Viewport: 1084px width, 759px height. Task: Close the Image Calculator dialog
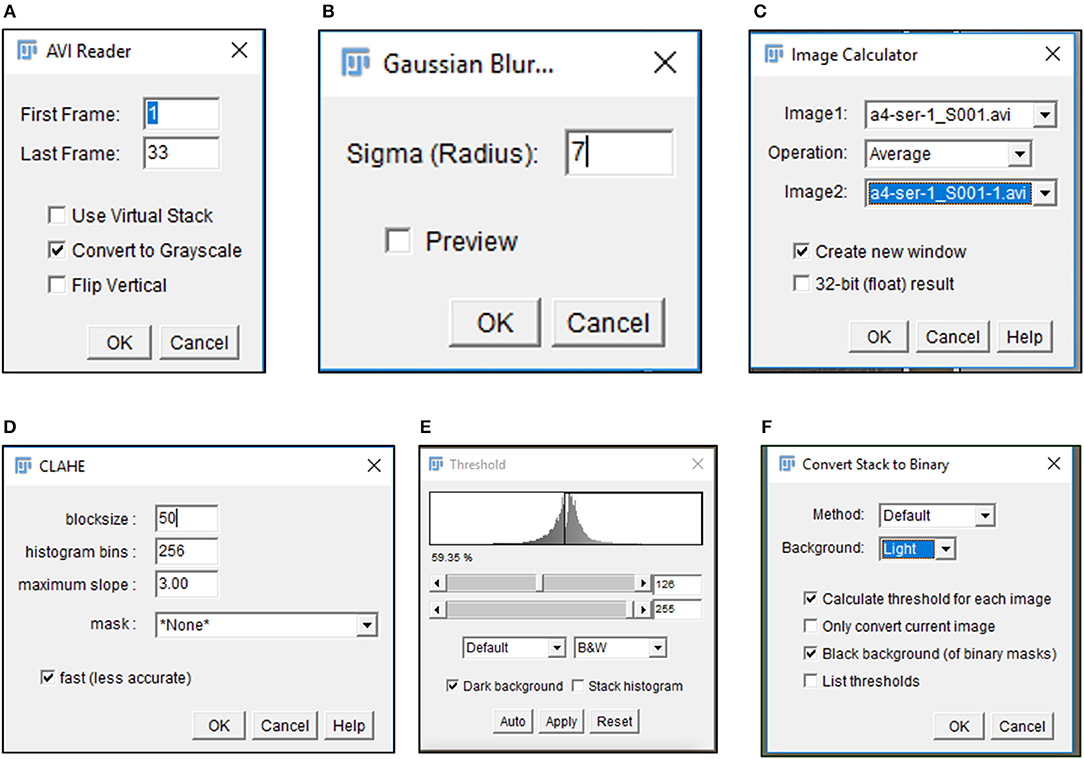[1053, 54]
